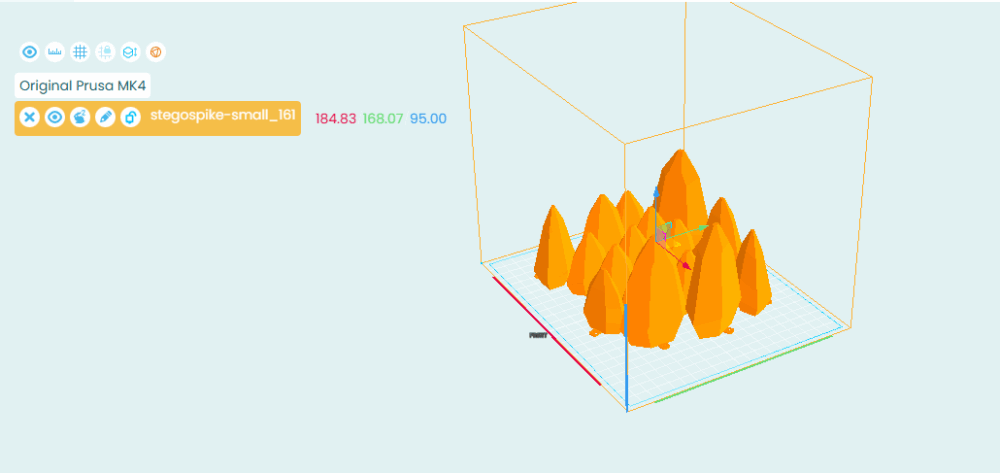Click the pencil edit icon for stegospike

click(x=105, y=118)
